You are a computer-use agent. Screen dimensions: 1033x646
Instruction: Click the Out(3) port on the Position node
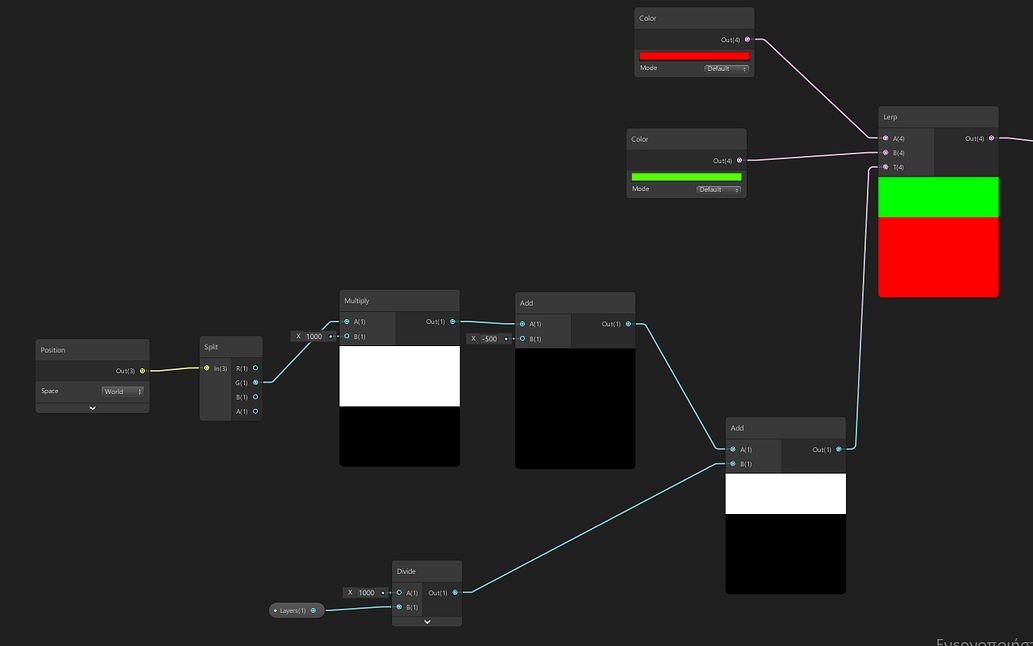[142, 370]
